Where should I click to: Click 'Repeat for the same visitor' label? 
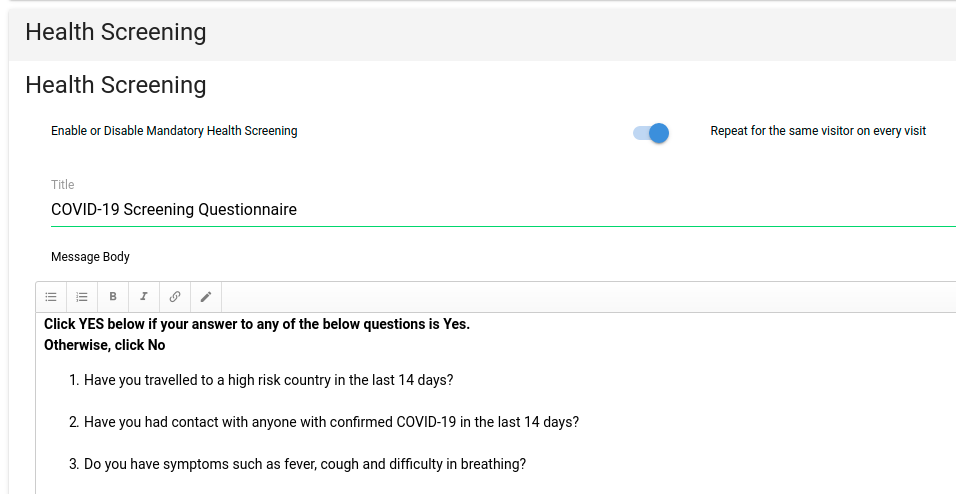pos(818,131)
